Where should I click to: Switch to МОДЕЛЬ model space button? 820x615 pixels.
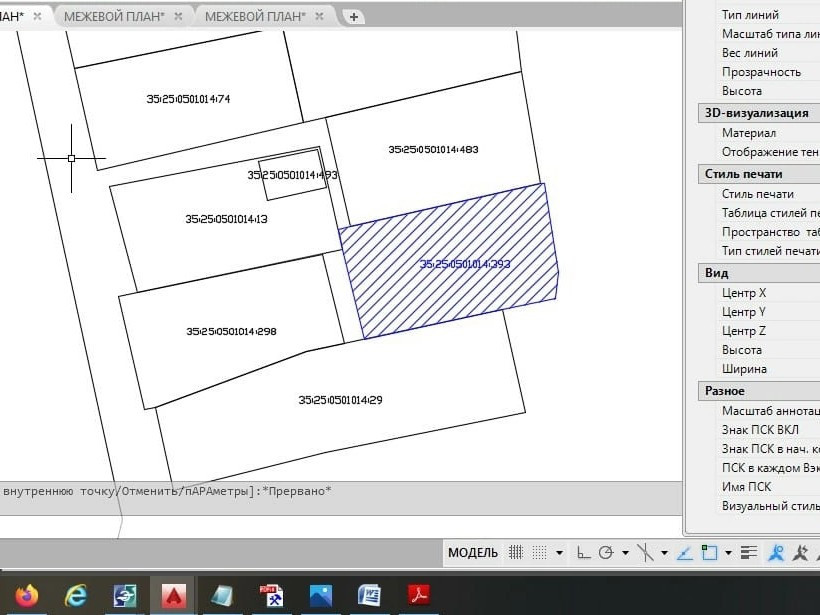[473, 553]
